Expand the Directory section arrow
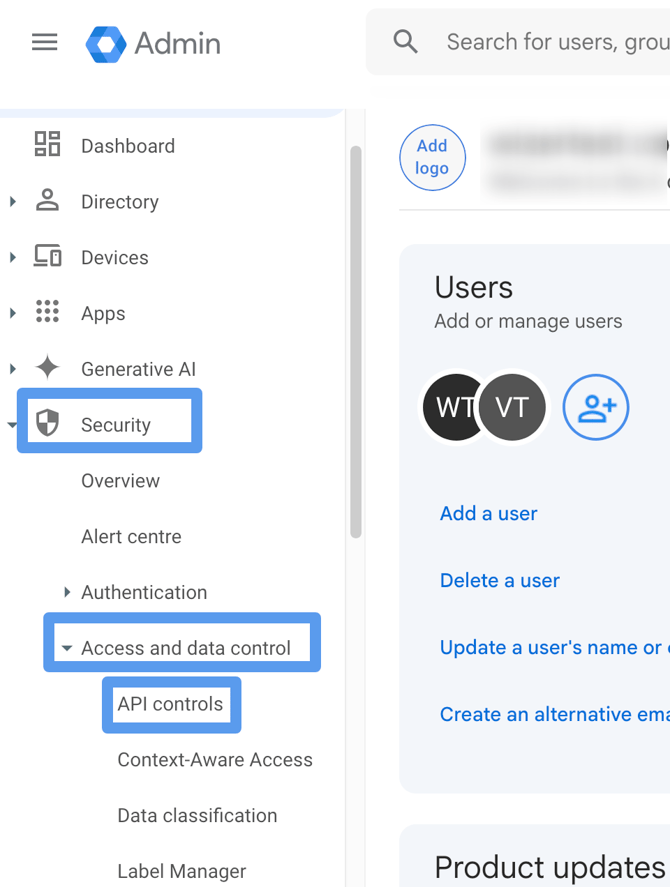The image size is (670, 887). coord(13,202)
